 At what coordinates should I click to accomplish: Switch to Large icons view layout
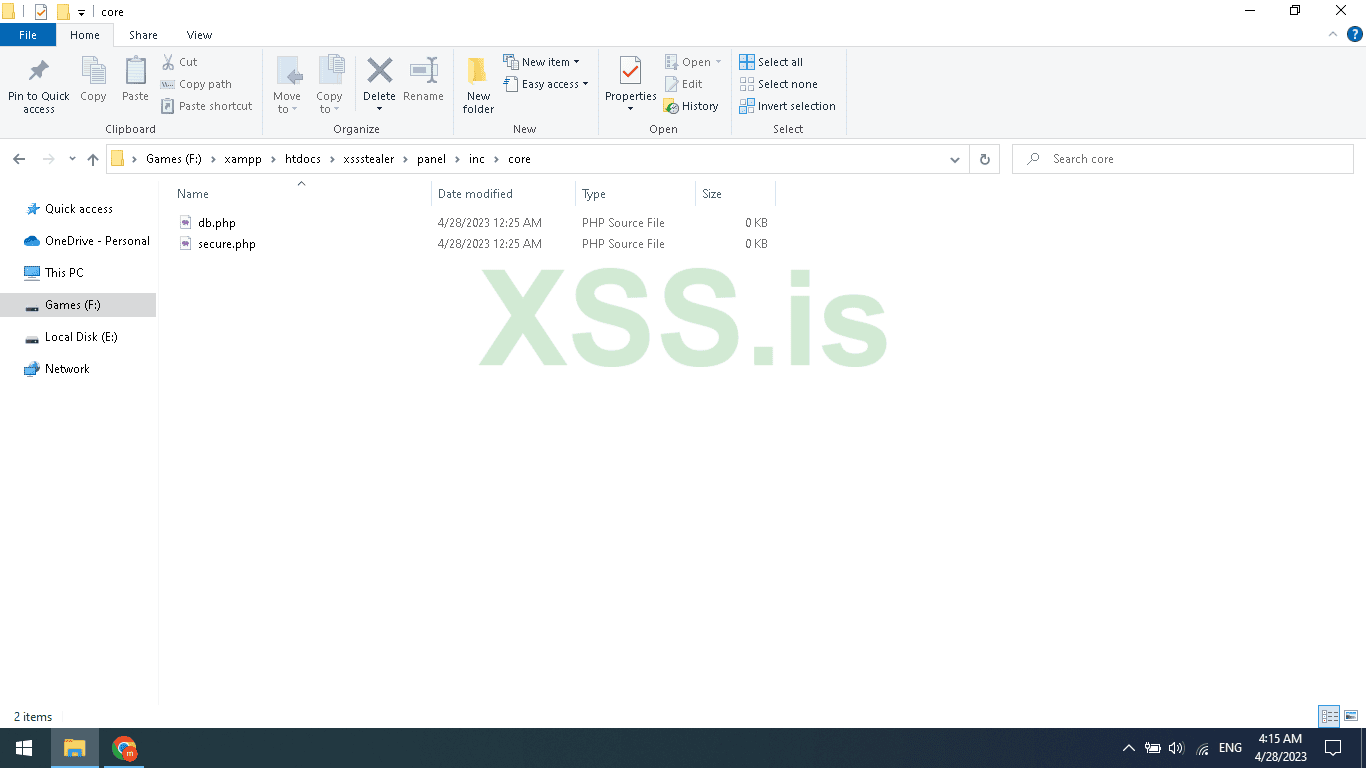click(x=1351, y=716)
